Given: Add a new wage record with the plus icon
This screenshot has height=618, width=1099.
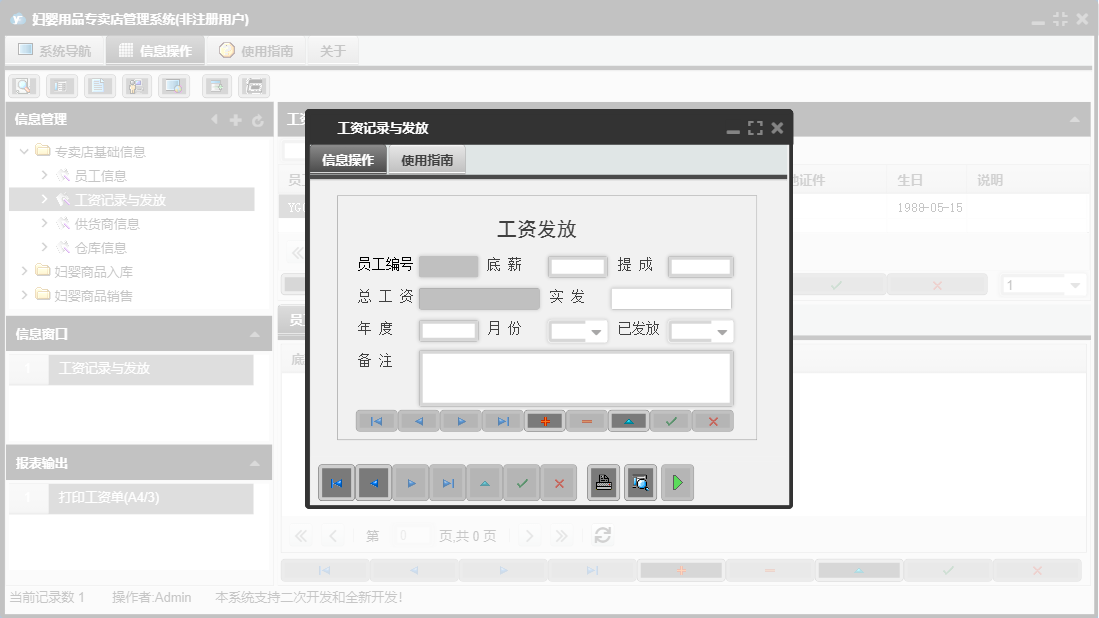Looking at the screenshot, I should click(x=544, y=421).
